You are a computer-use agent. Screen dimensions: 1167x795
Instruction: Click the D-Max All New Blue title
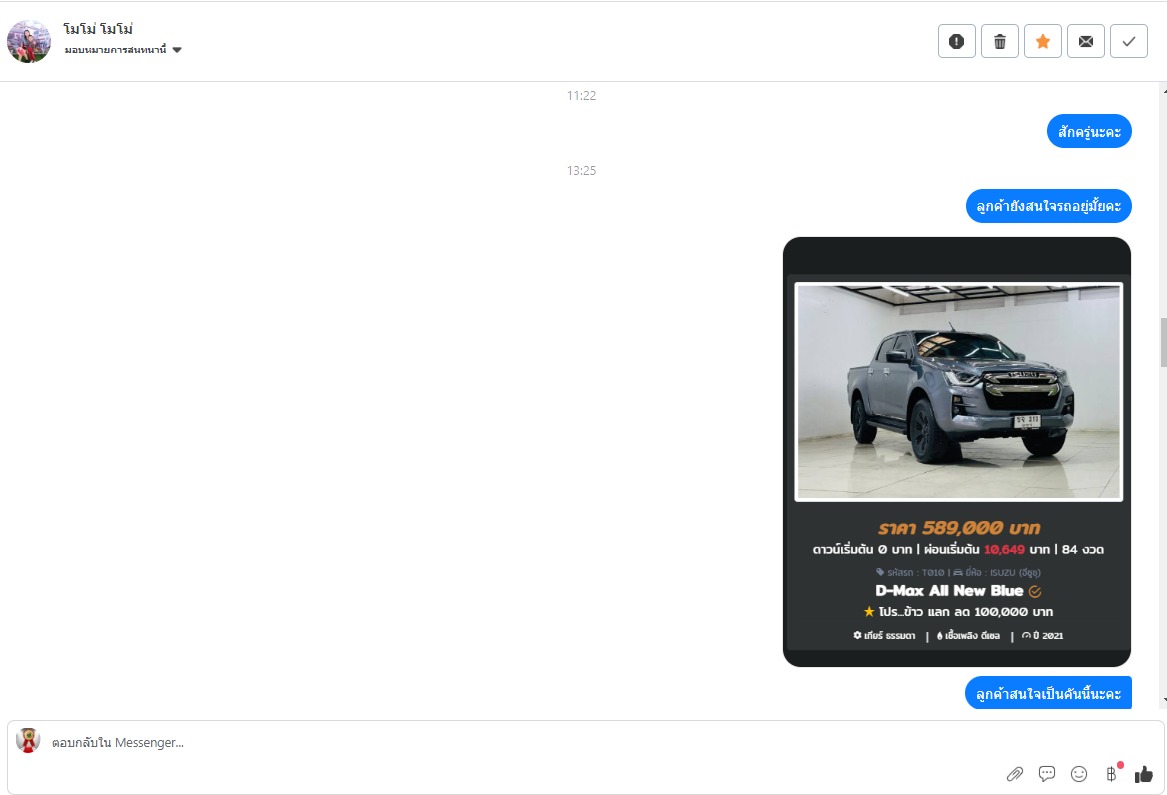tap(949, 591)
